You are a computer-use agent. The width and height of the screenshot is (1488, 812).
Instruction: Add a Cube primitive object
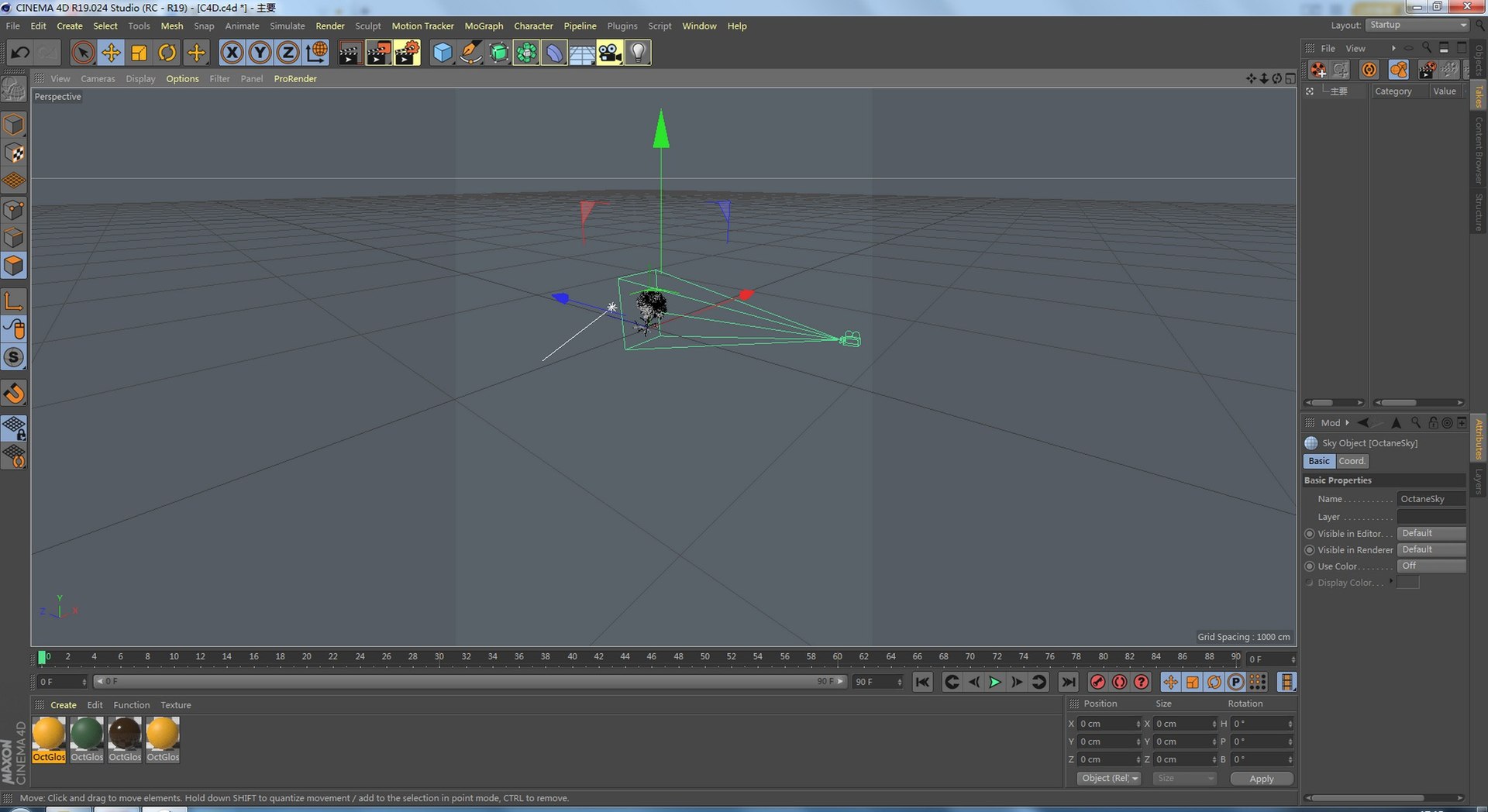click(443, 53)
